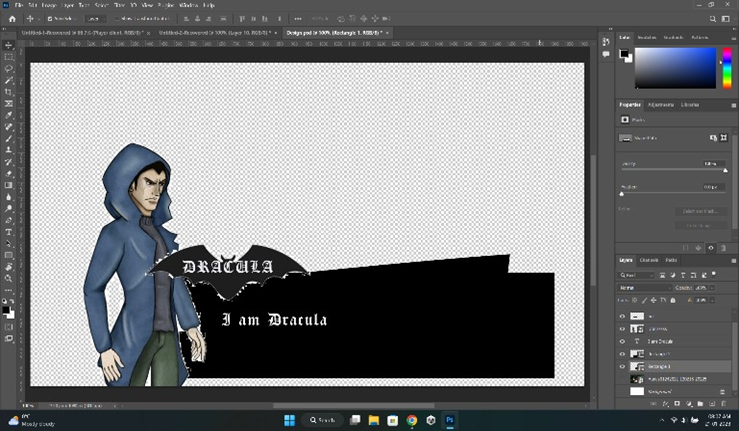Open the Image menu
The height and width of the screenshot is (431, 739).
(x=49, y=5)
